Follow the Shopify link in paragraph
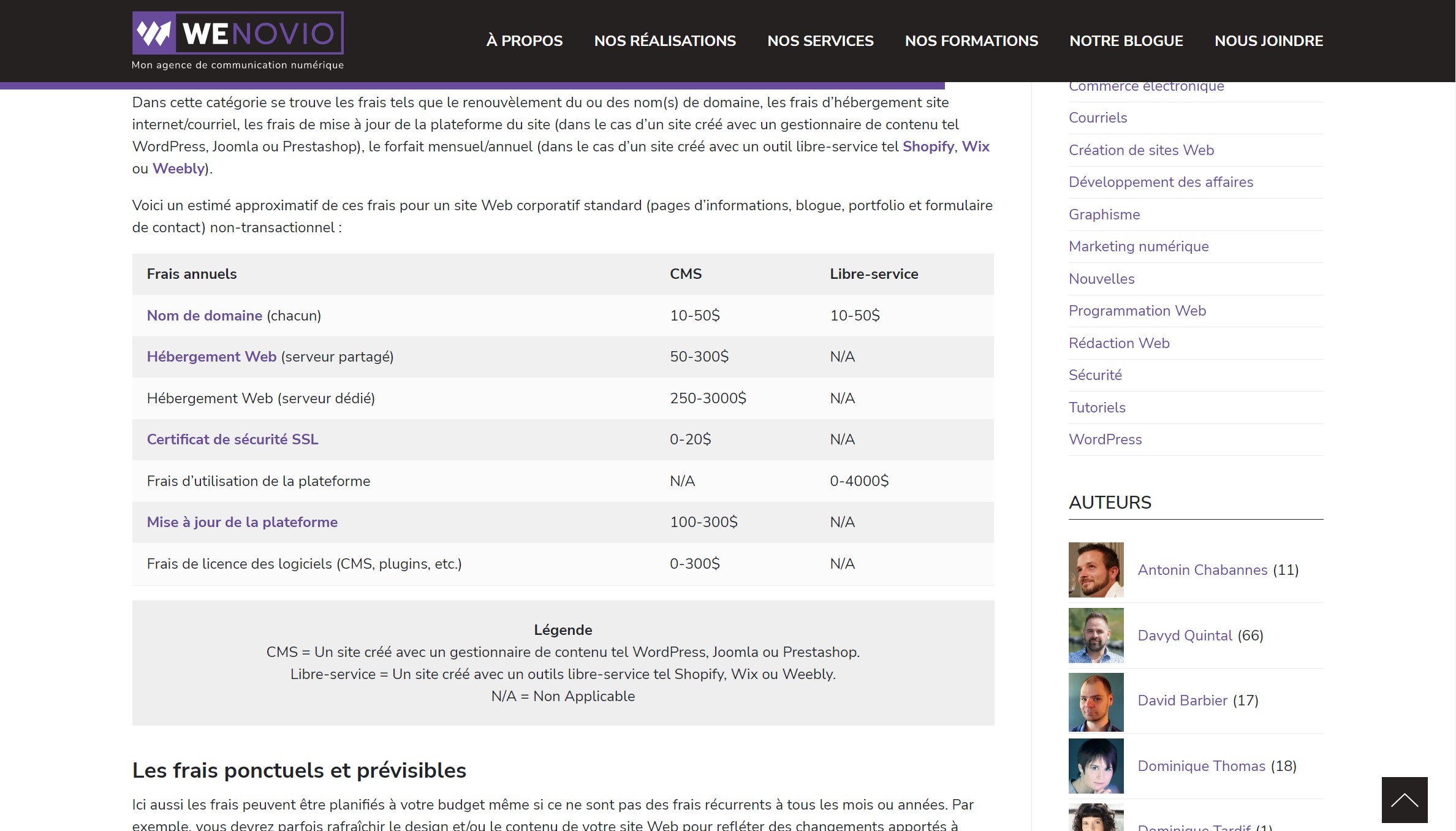1456x831 pixels. (x=928, y=146)
